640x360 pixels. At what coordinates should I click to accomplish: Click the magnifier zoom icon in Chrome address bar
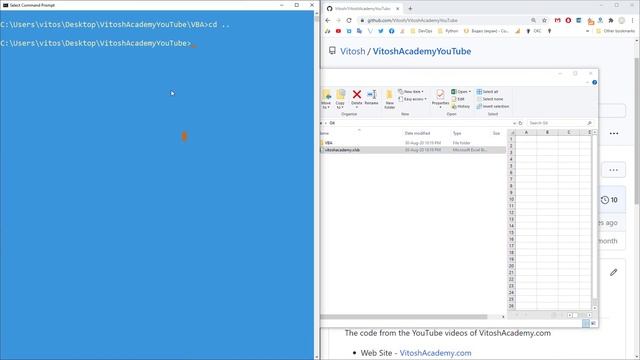click(x=533, y=20)
